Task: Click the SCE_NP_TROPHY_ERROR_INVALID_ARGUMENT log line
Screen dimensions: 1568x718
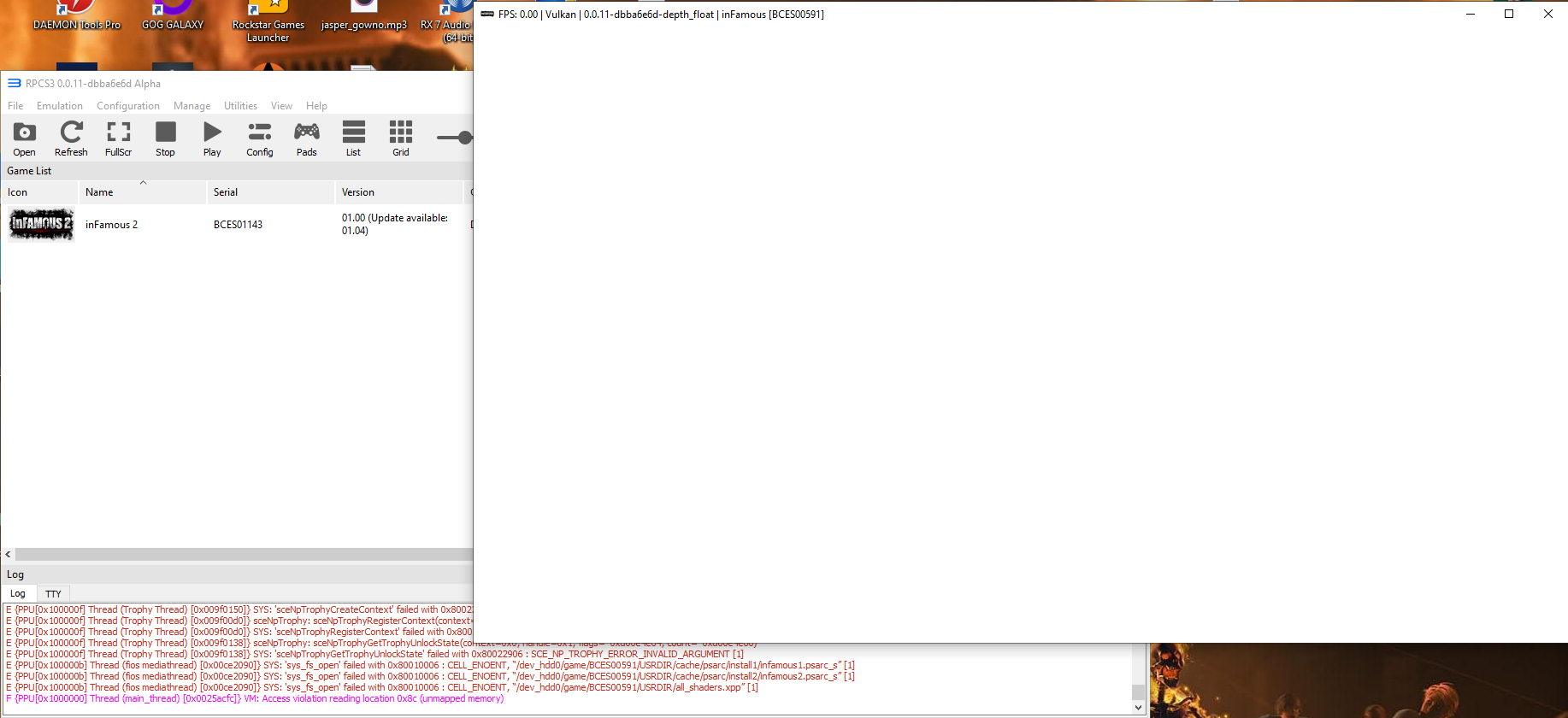Action: click(x=374, y=654)
